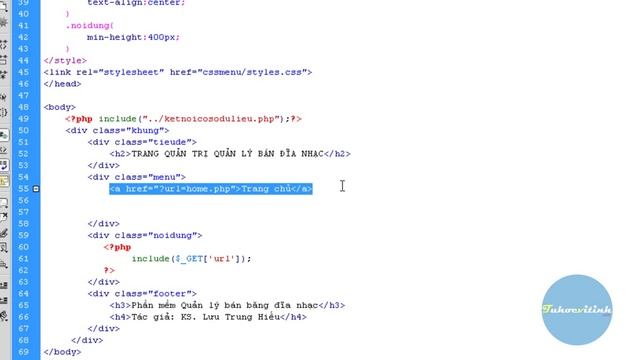The image size is (640, 360).
Task: Click the Expand All icon
Action: tap(4, 74)
